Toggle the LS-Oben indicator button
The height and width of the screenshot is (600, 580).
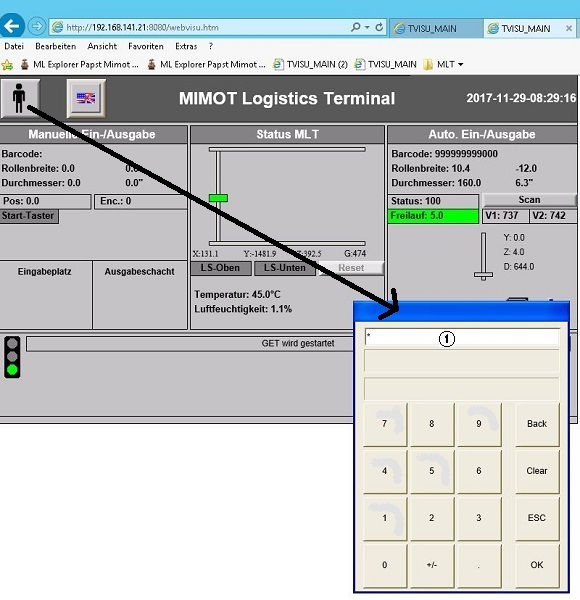(x=221, y=268)
